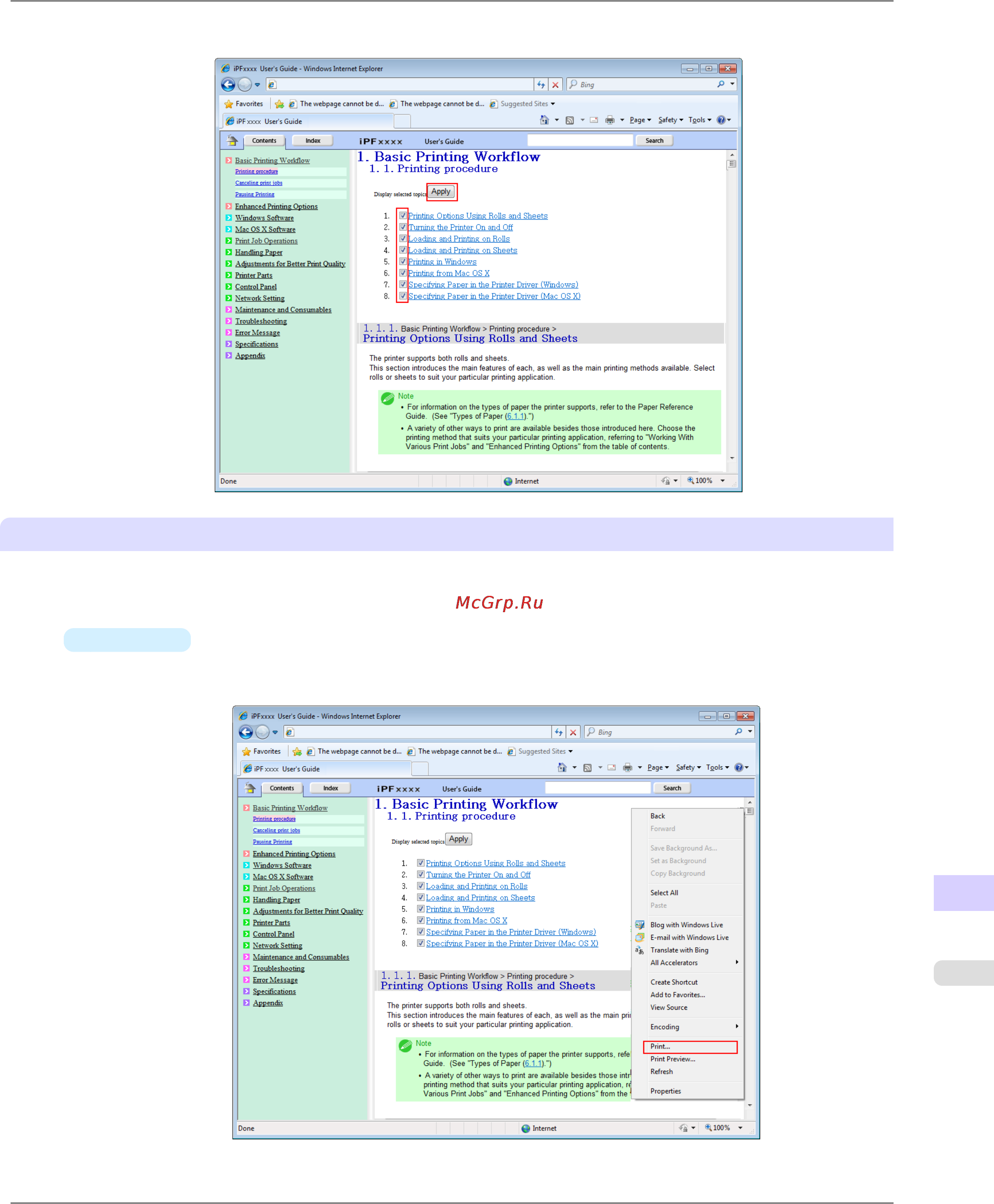Screen dimensions: 994x1204
Task: Click the Feeds icon in the top window command bar
Action: tap(570, 120)
